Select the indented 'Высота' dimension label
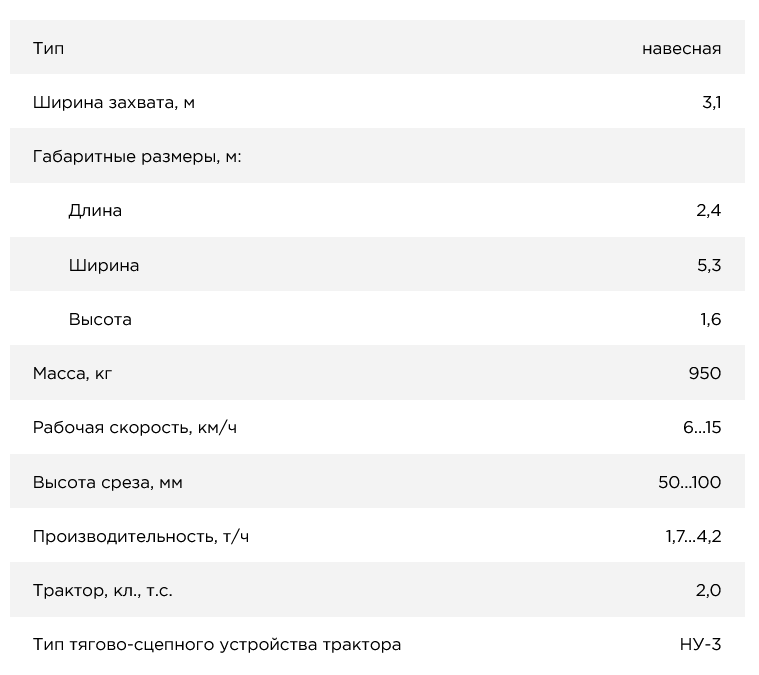Screen dimensions: 759x675 click(x=100, y=319)
